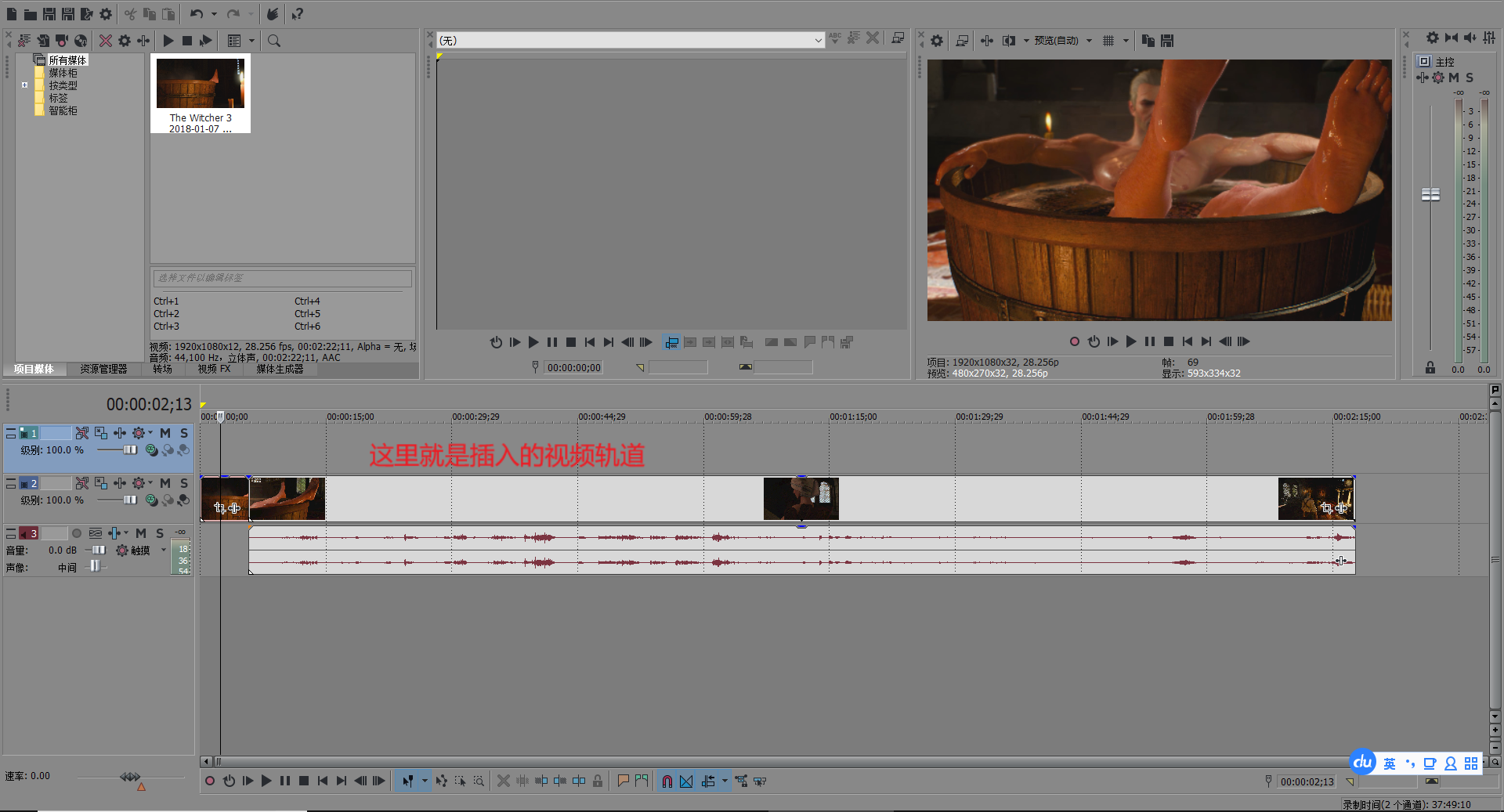1504x812 pixels.
Task: Toggle automatic crossfades icon
Action: click(686, 781)
